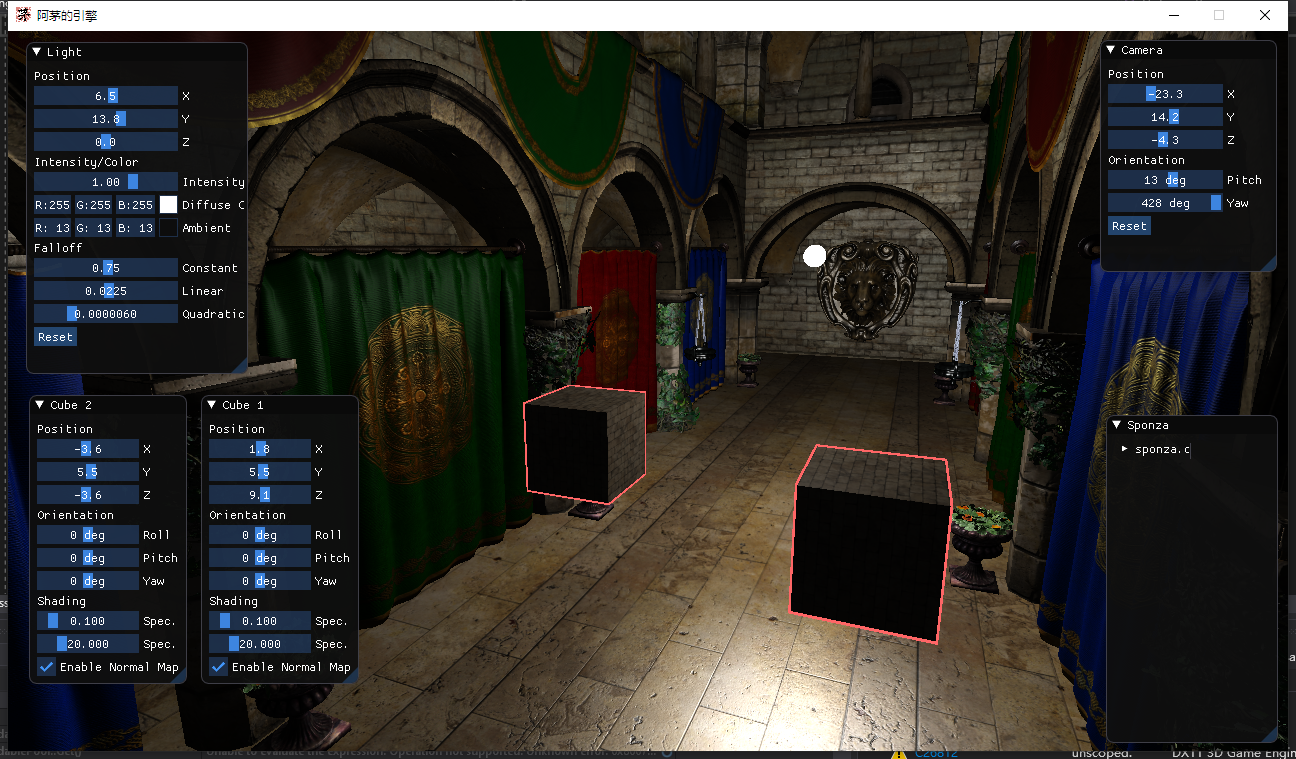Image resolution: width=1296 pixels, height=759 pixels.
Task: Collapse the Cube 1 panel
Action: tap(213, 405)
